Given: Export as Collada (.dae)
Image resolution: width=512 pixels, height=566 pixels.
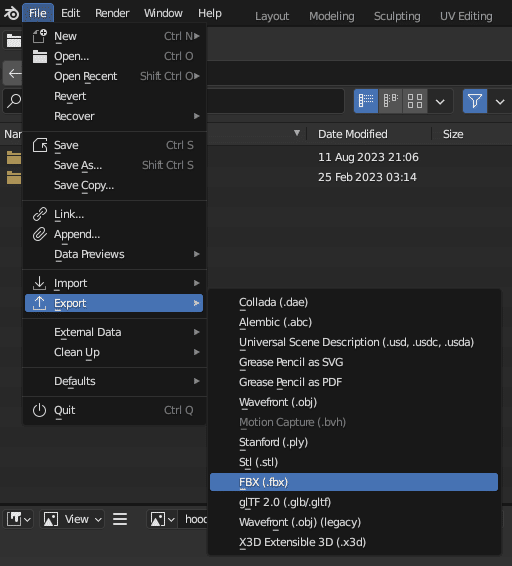Looking at the screenshot, I should [354, 302].
